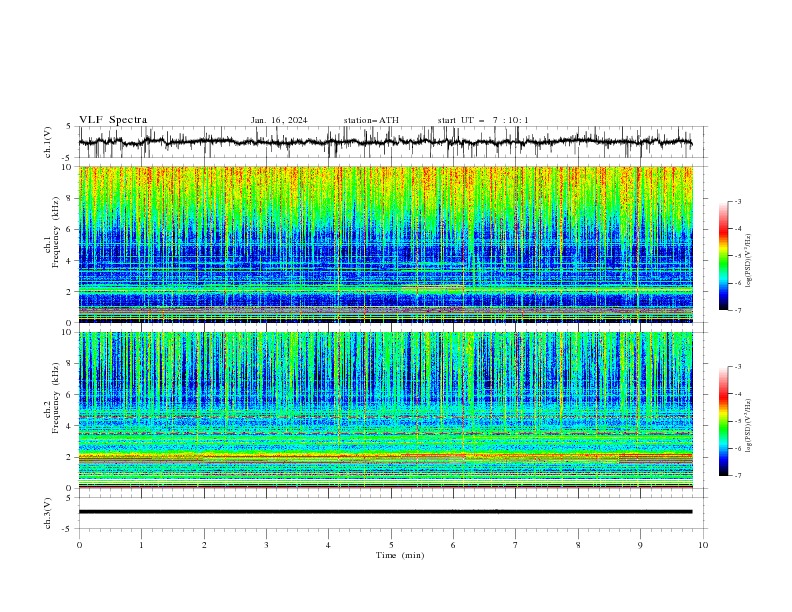This screenshot has height=612, width=792.
Task: Click the 'station=ATH' label
Action: point(371,120)
